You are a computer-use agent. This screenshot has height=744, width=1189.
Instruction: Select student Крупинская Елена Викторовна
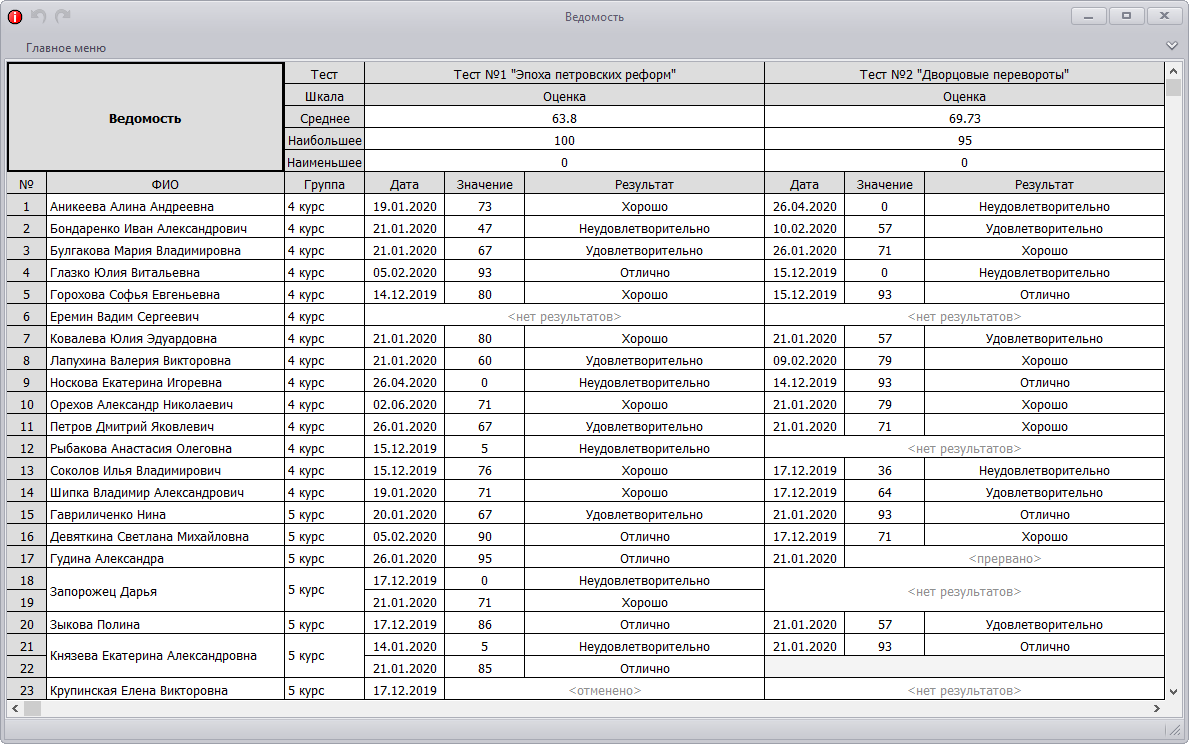165,689
